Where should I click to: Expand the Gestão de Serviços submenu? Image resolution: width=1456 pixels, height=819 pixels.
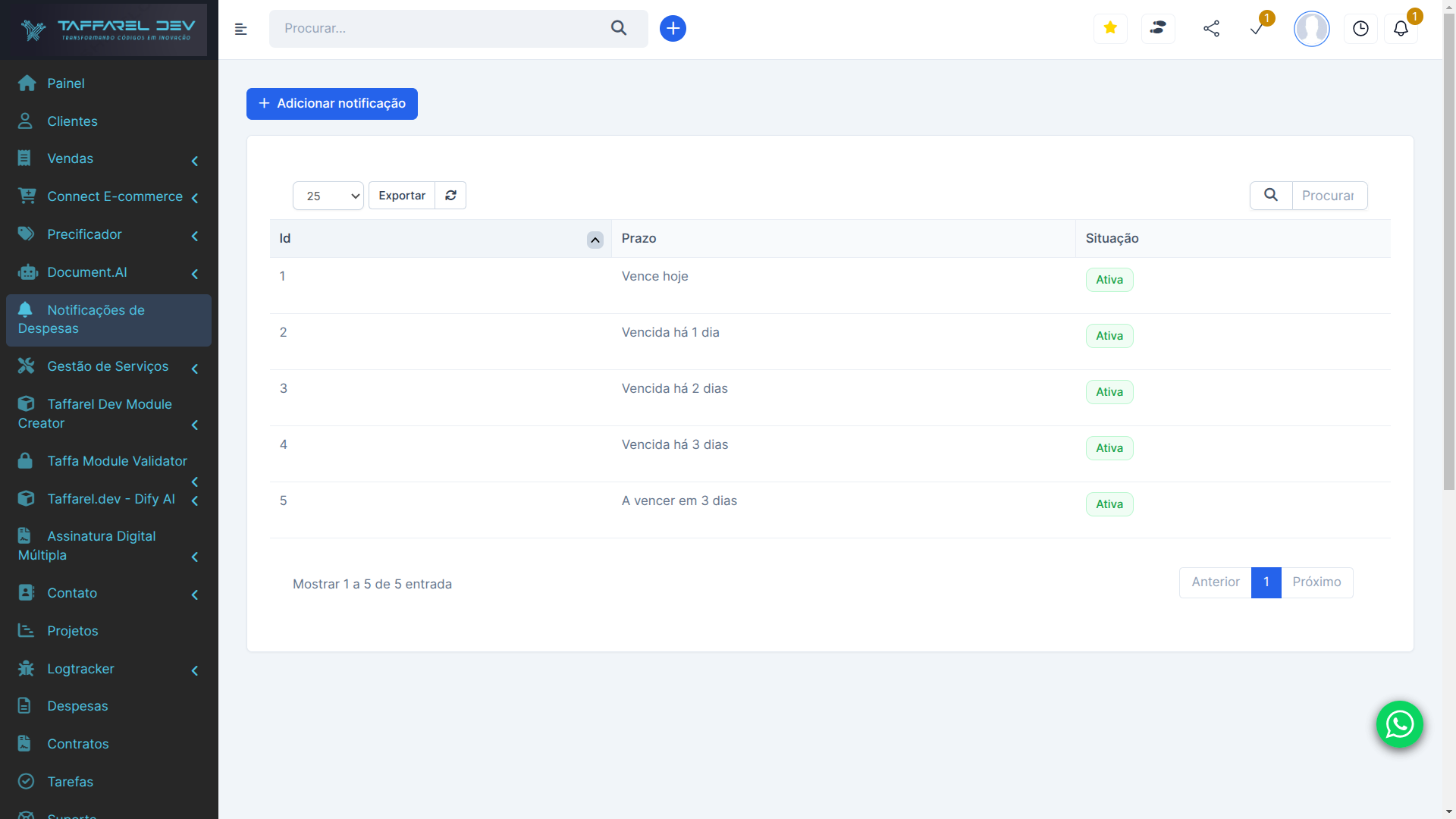[108, 366]
